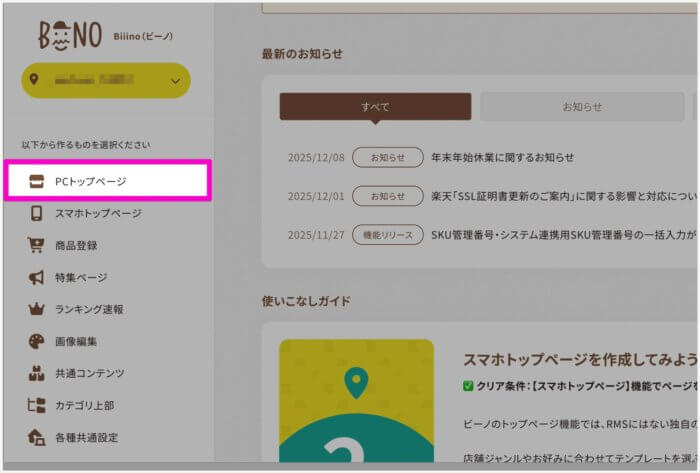Screen dimensions: 700x473
Task: Click the crown icon for ランキング速報
Action: tap(36, 309)
